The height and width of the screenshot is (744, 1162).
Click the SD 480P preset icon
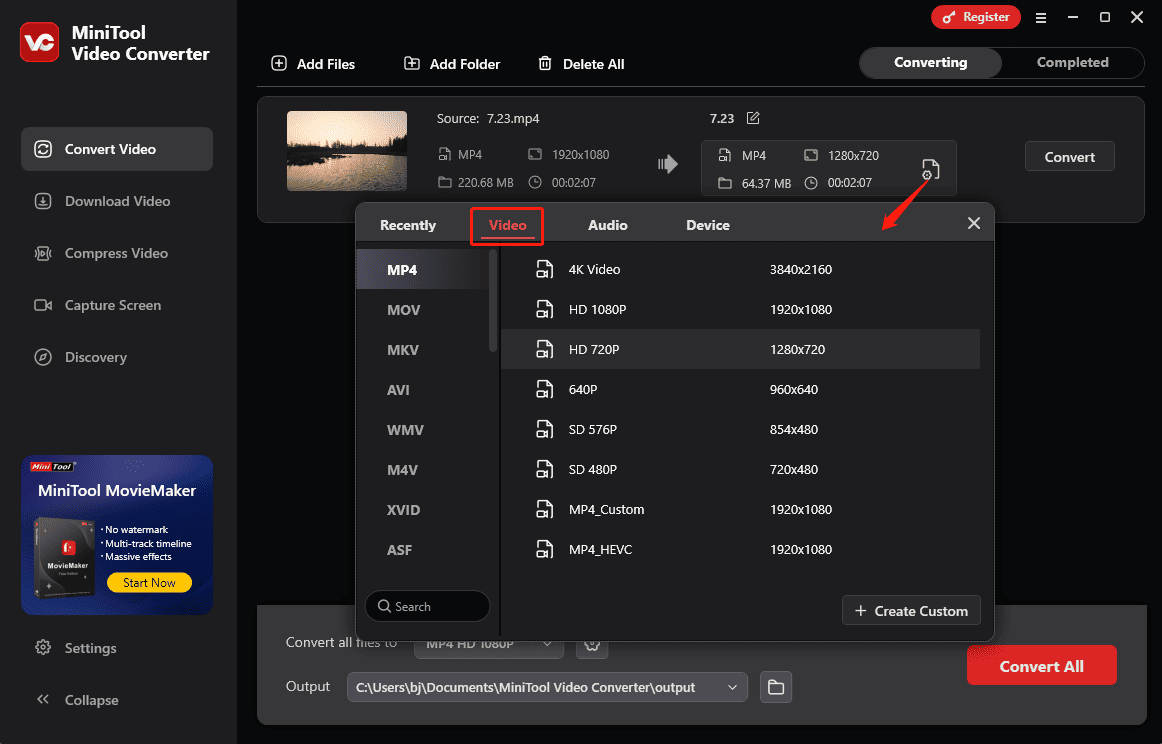pos(545,469)
